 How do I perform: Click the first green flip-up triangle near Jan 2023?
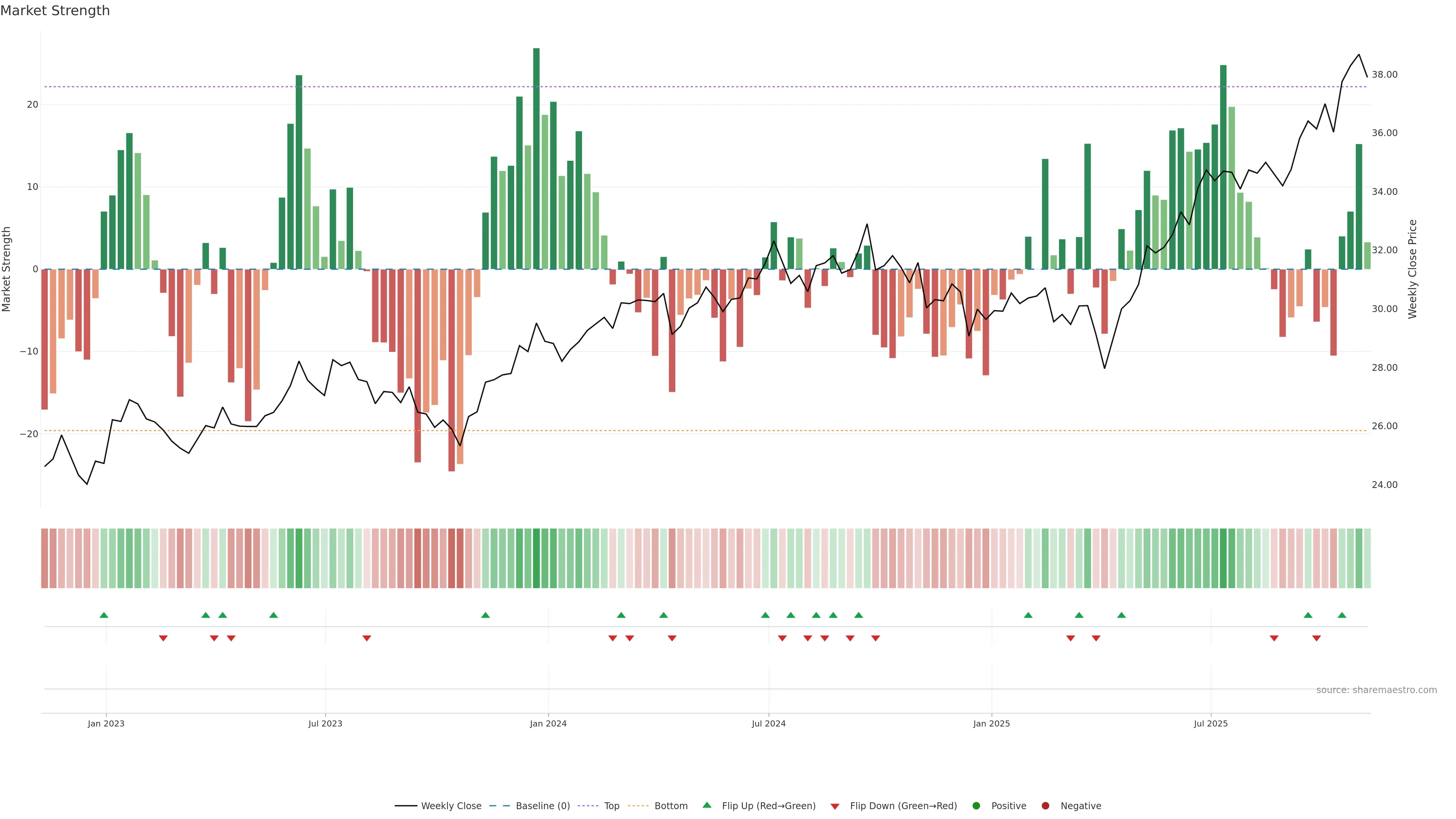[x=104, y=615]
